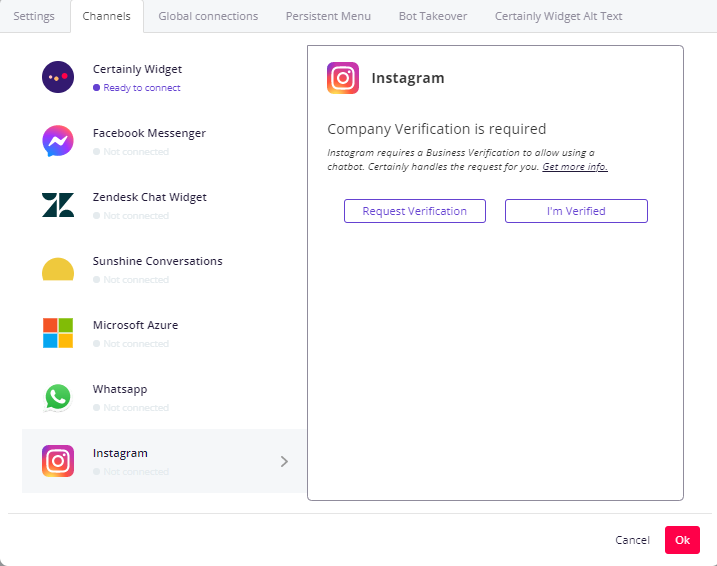Click the Company Verification is required heading

(437, 129)
